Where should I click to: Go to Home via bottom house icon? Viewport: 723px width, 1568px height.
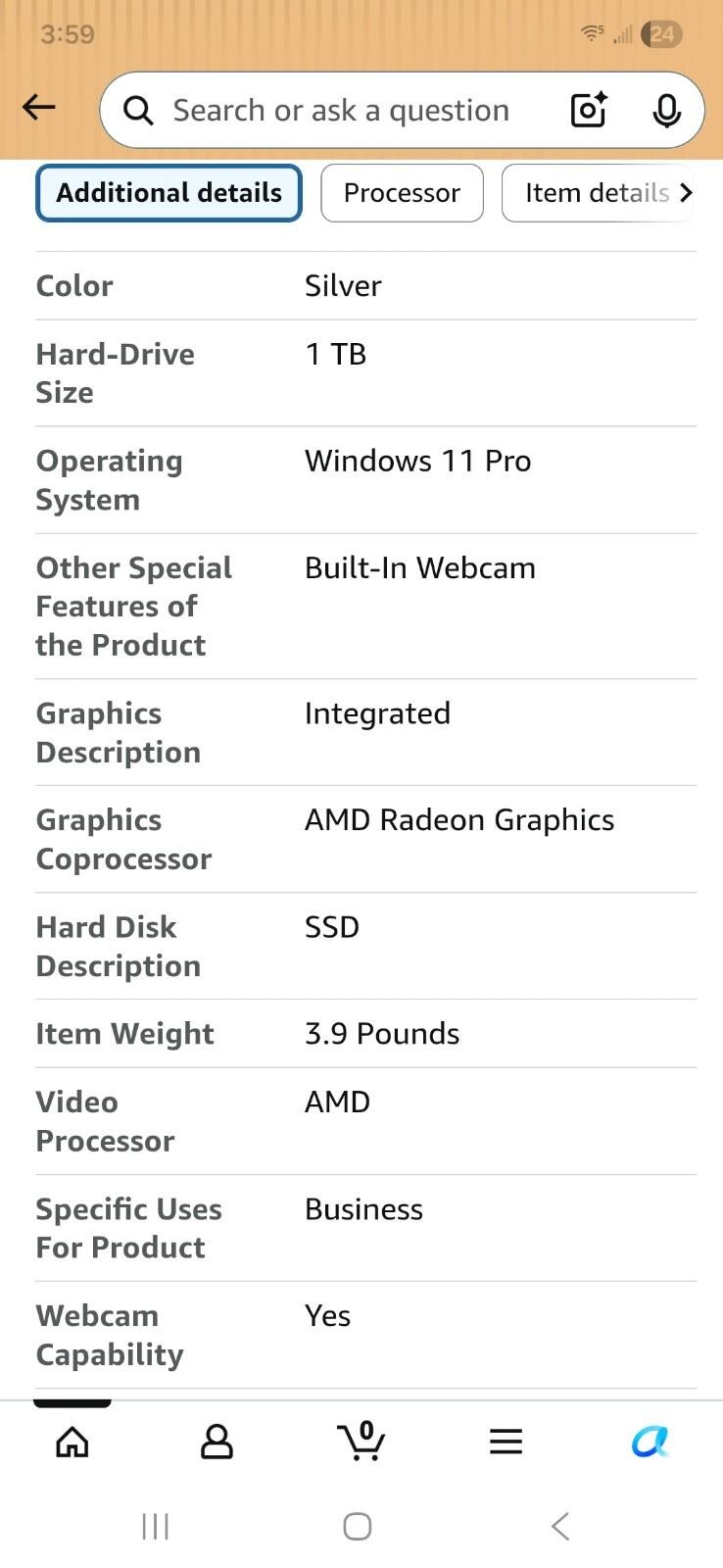coord(72,1442)
